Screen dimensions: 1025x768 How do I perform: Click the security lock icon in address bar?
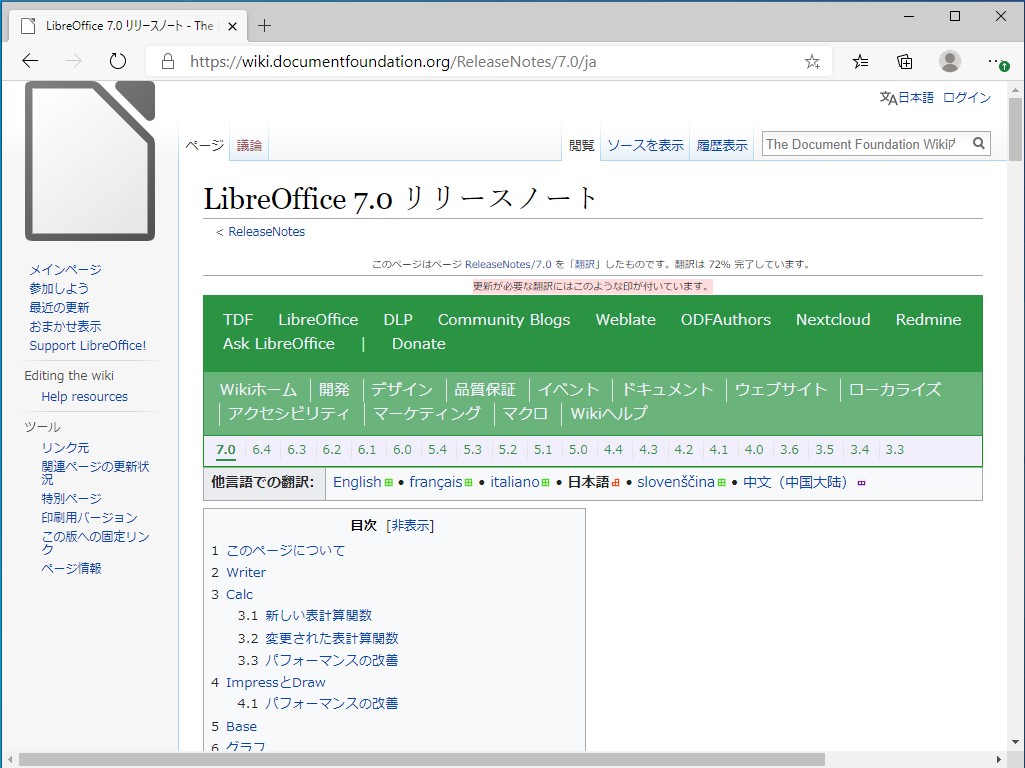pos(166,61)
